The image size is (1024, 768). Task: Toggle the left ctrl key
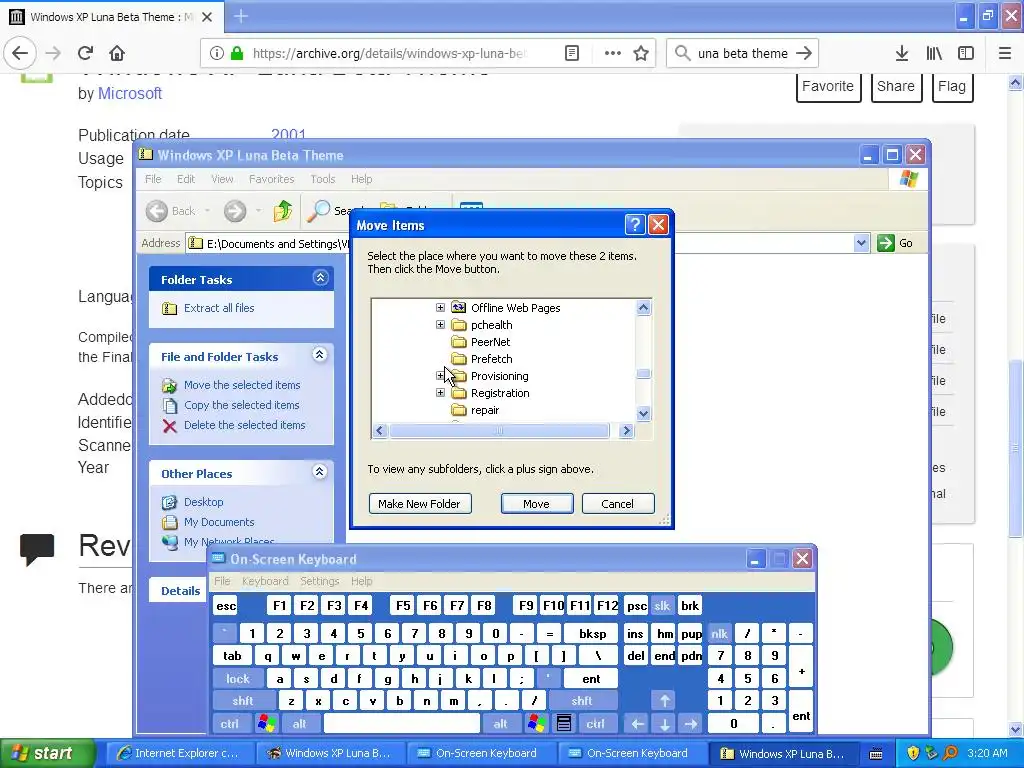click(229, 723)
